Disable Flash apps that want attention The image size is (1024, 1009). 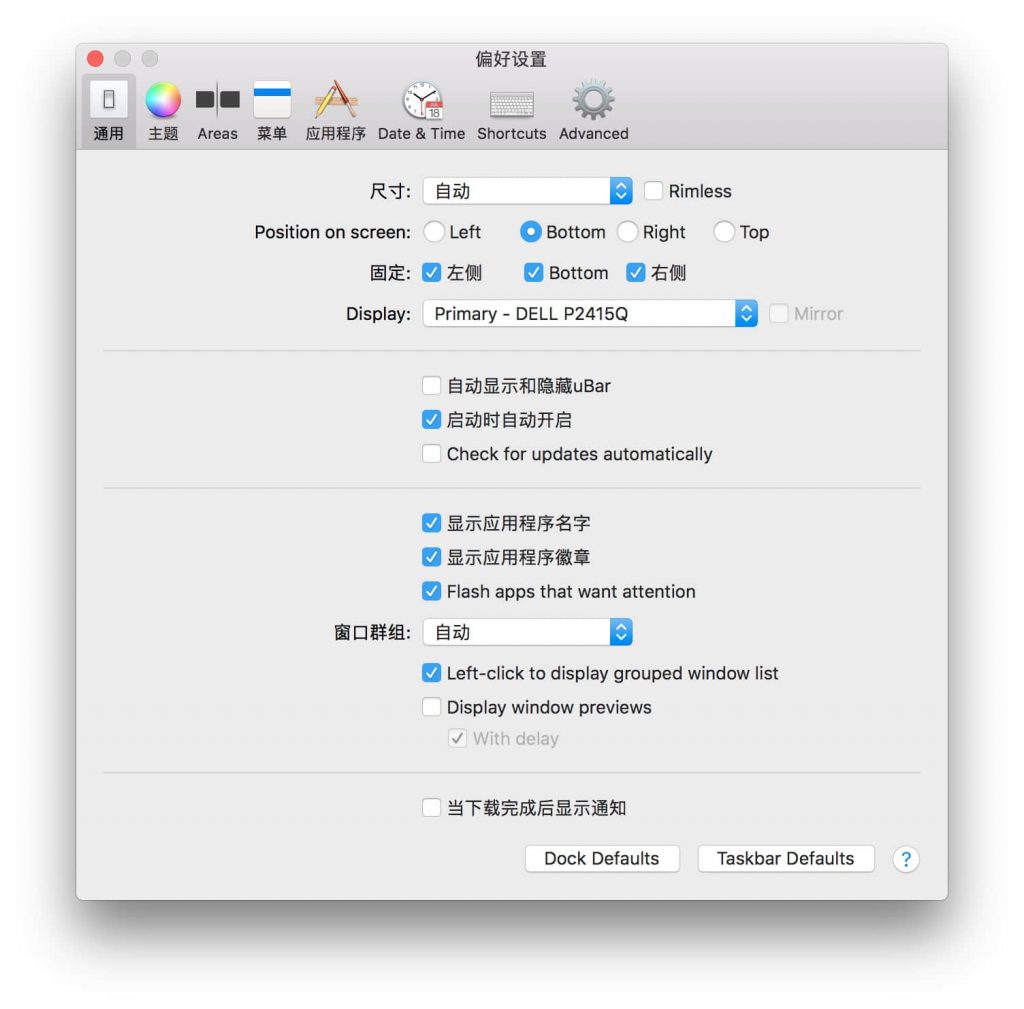click(432, 591)
